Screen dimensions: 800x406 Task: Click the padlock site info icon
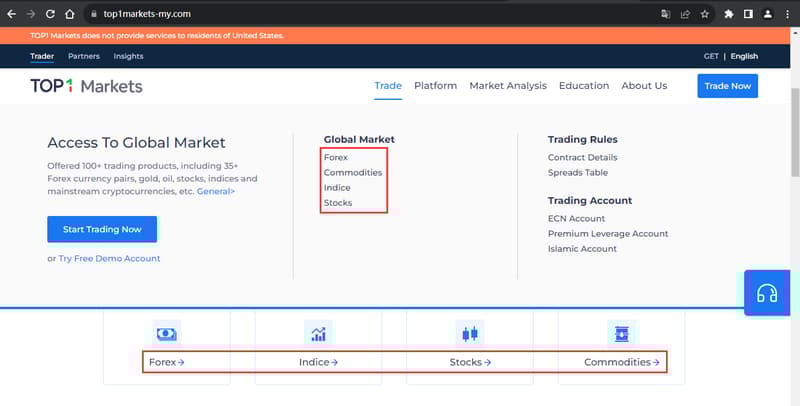94,14
